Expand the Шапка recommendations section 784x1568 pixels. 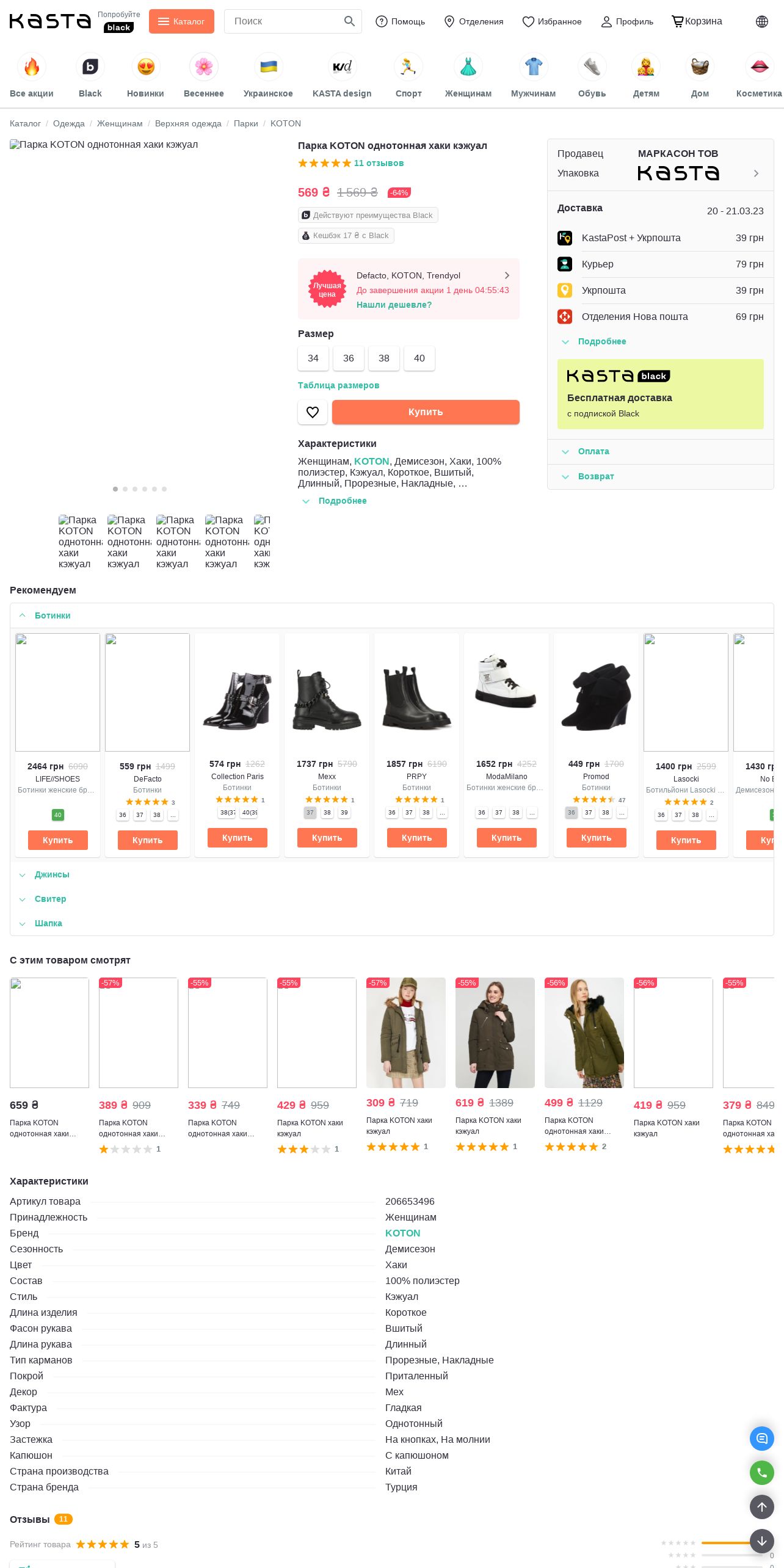[392, 923]
